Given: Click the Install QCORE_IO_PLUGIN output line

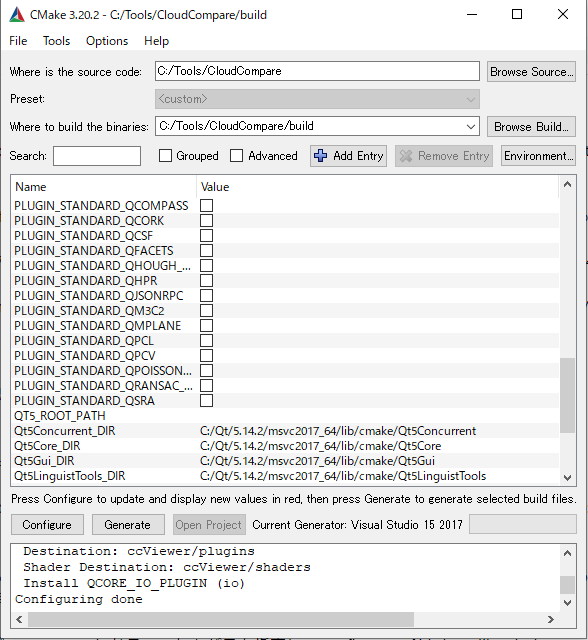Looking at the screenshot, I should pos(134,583).
